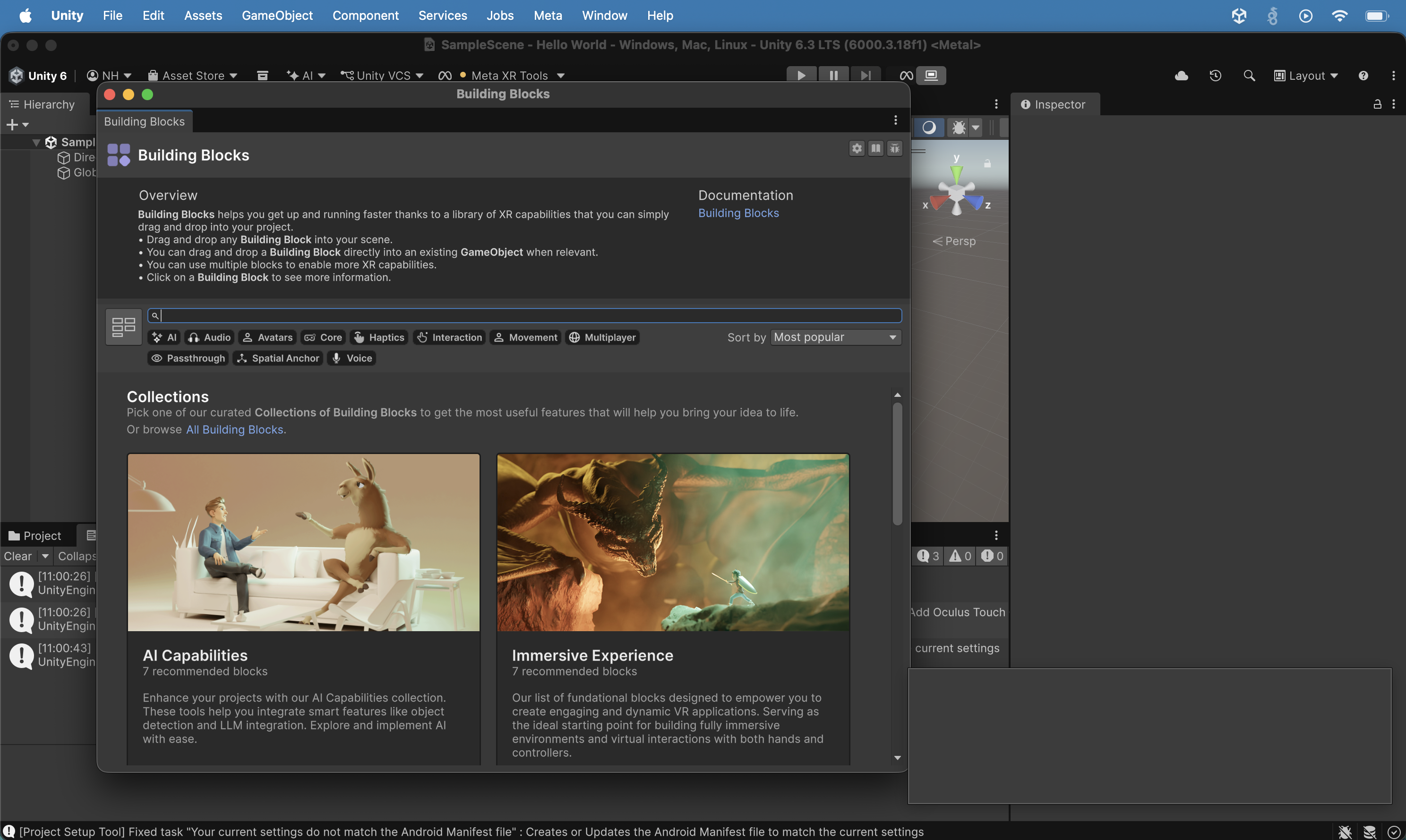1406x840 pixels.
Task: Click the Step forward button in Unity toolbar
Action: (x=866, y=75)
